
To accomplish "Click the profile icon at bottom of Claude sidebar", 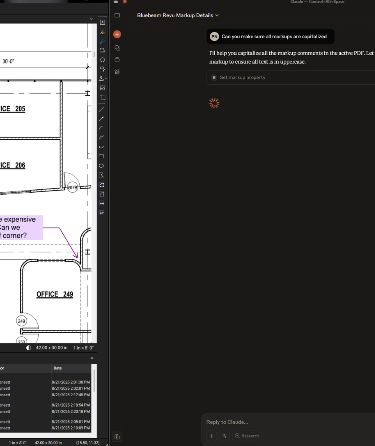I will pos(117,436).
